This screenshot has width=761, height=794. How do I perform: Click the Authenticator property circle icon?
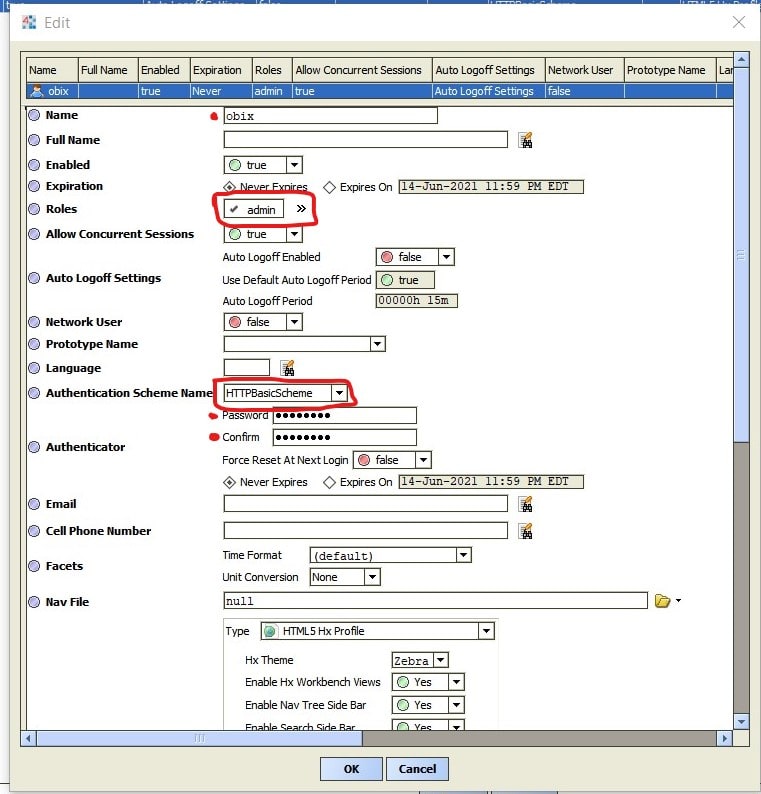tap(34, 447)
